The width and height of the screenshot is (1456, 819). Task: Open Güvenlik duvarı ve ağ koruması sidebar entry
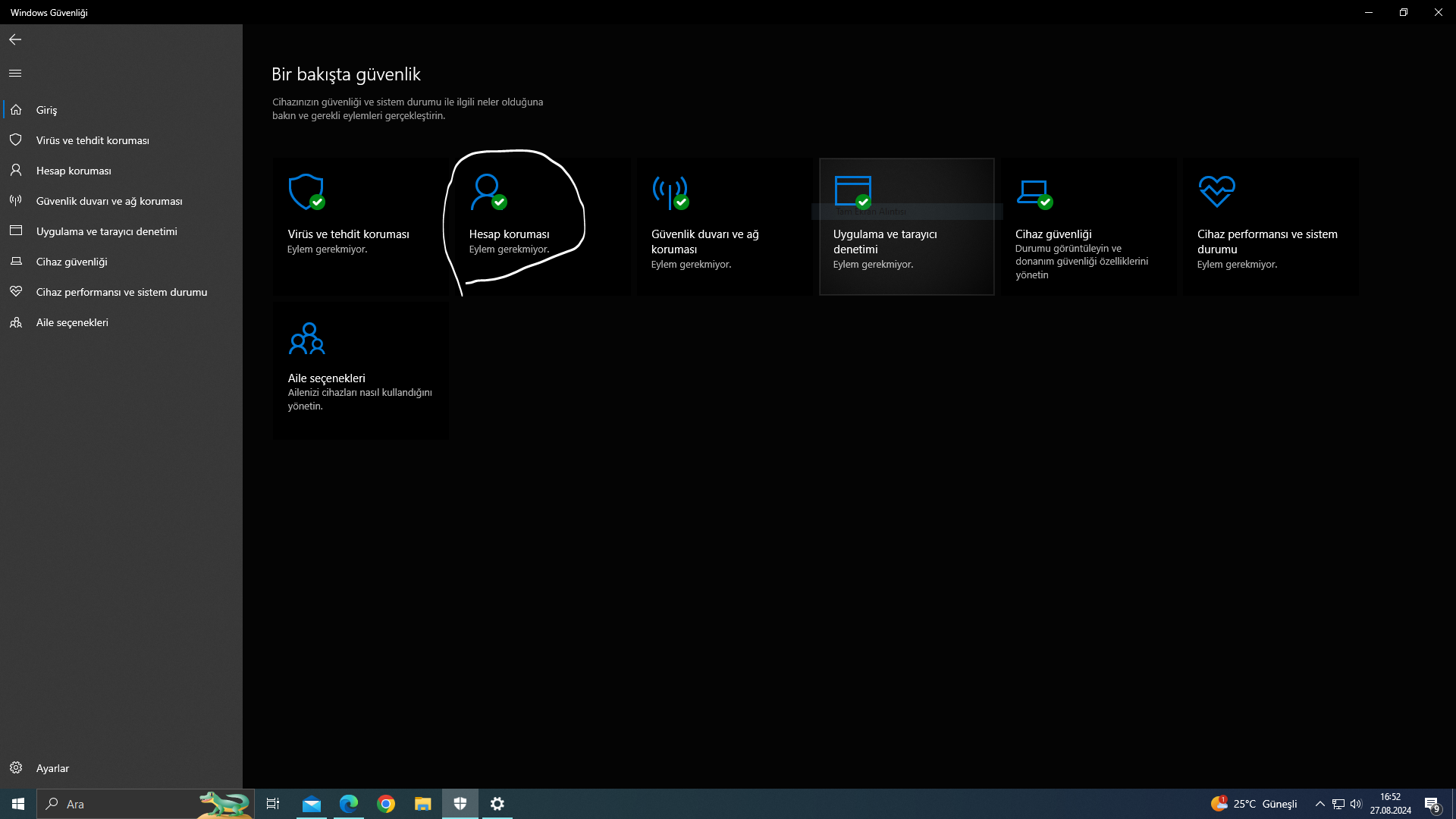(x=109, y=201)
